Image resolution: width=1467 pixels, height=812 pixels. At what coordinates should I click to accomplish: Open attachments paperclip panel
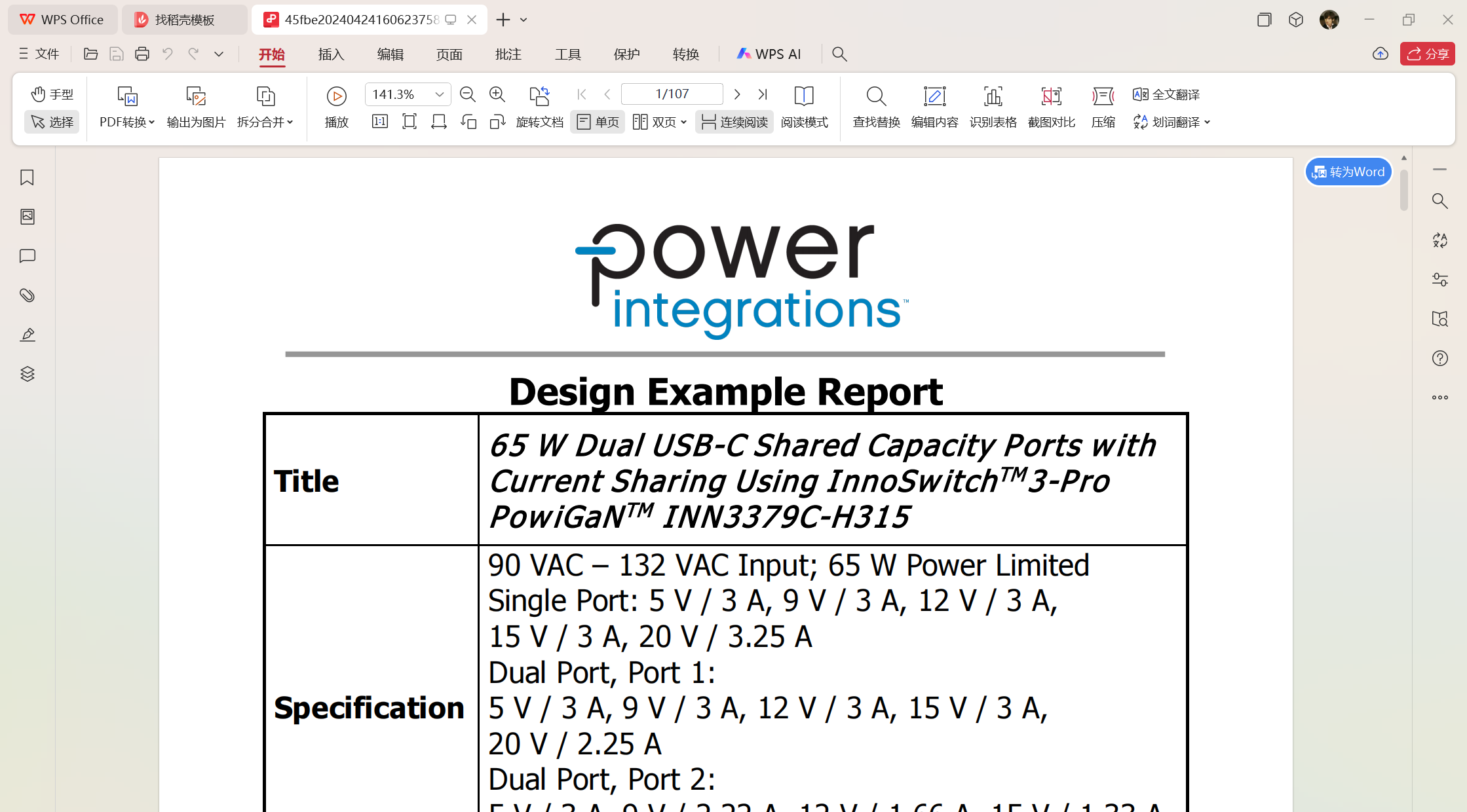(x=27, y=295)
